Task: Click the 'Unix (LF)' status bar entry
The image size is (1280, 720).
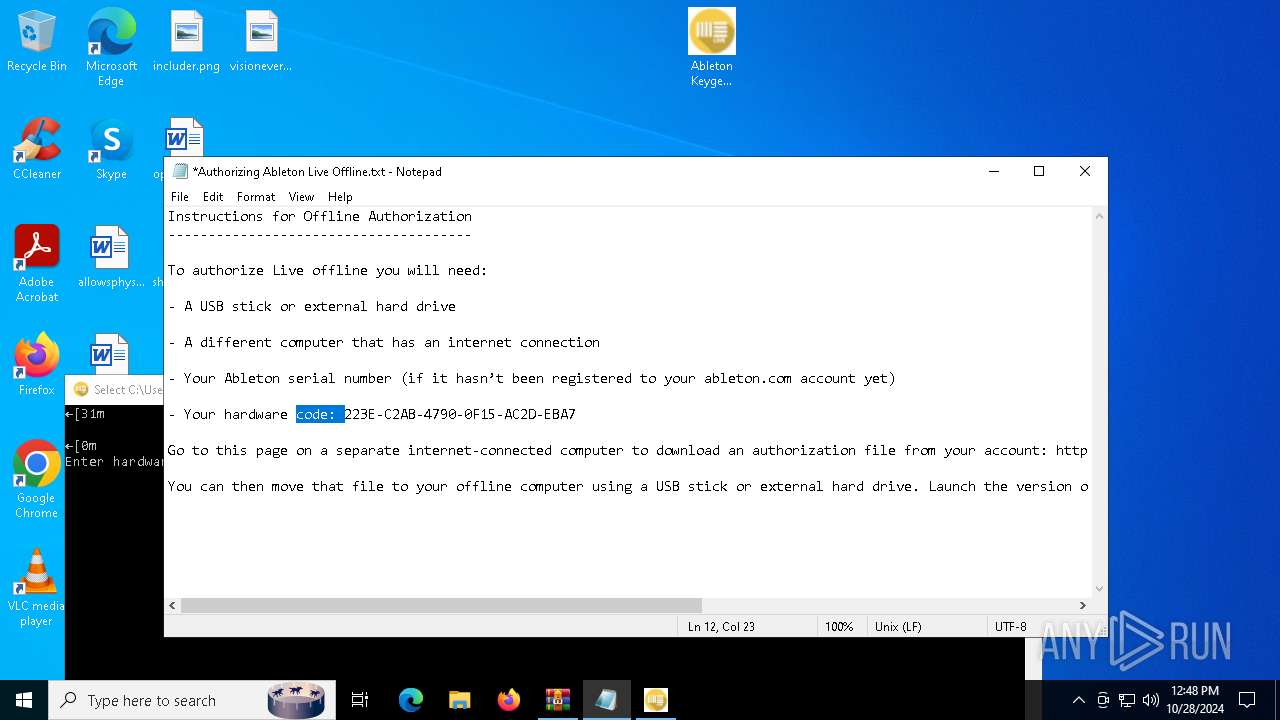Action: (x=898, y=627)
